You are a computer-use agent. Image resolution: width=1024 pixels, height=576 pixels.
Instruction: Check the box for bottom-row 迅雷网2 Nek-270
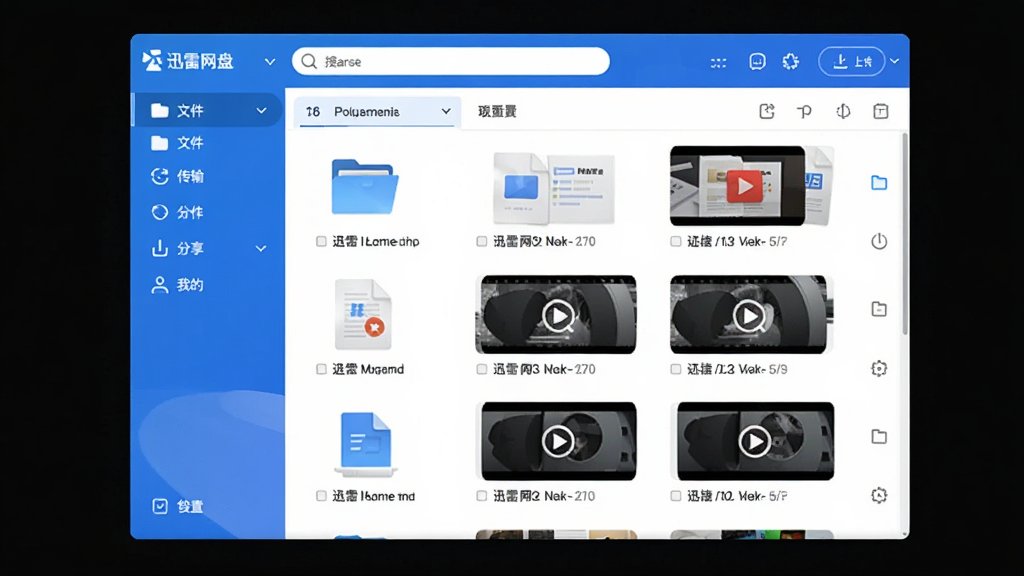point(482,496)
